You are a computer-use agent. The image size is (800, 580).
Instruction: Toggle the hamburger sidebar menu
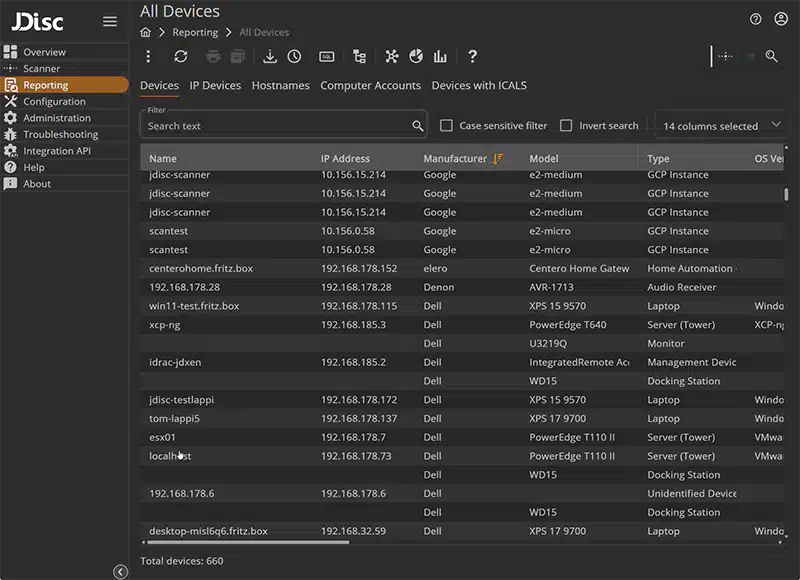110,21
